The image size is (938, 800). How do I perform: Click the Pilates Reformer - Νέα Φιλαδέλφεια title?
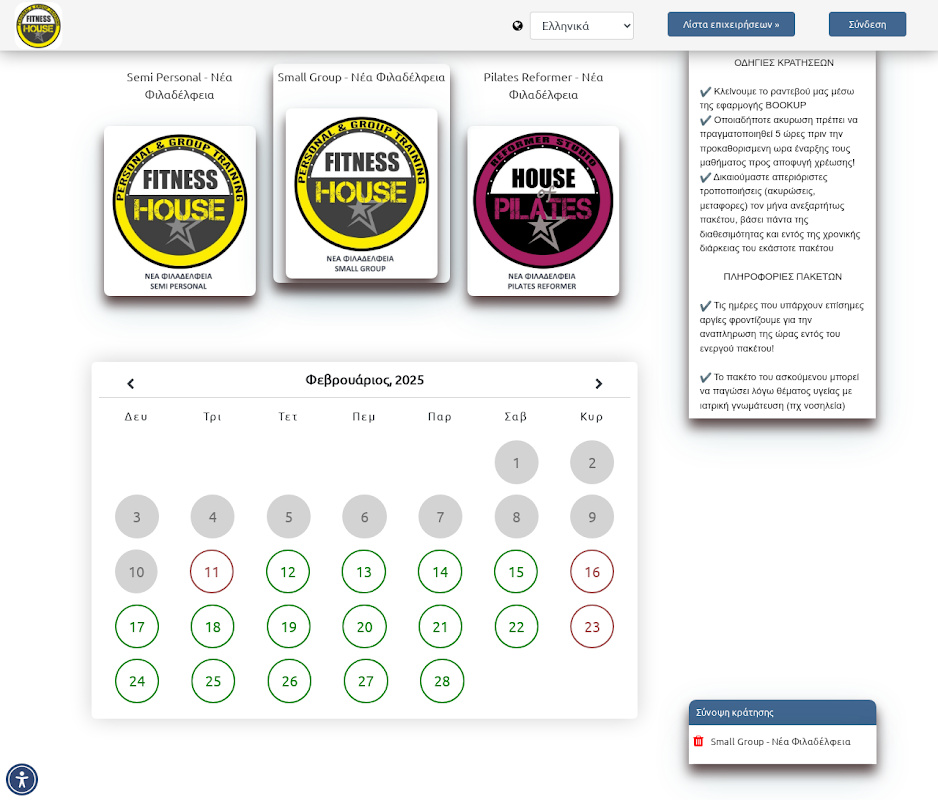pos(543,86)
